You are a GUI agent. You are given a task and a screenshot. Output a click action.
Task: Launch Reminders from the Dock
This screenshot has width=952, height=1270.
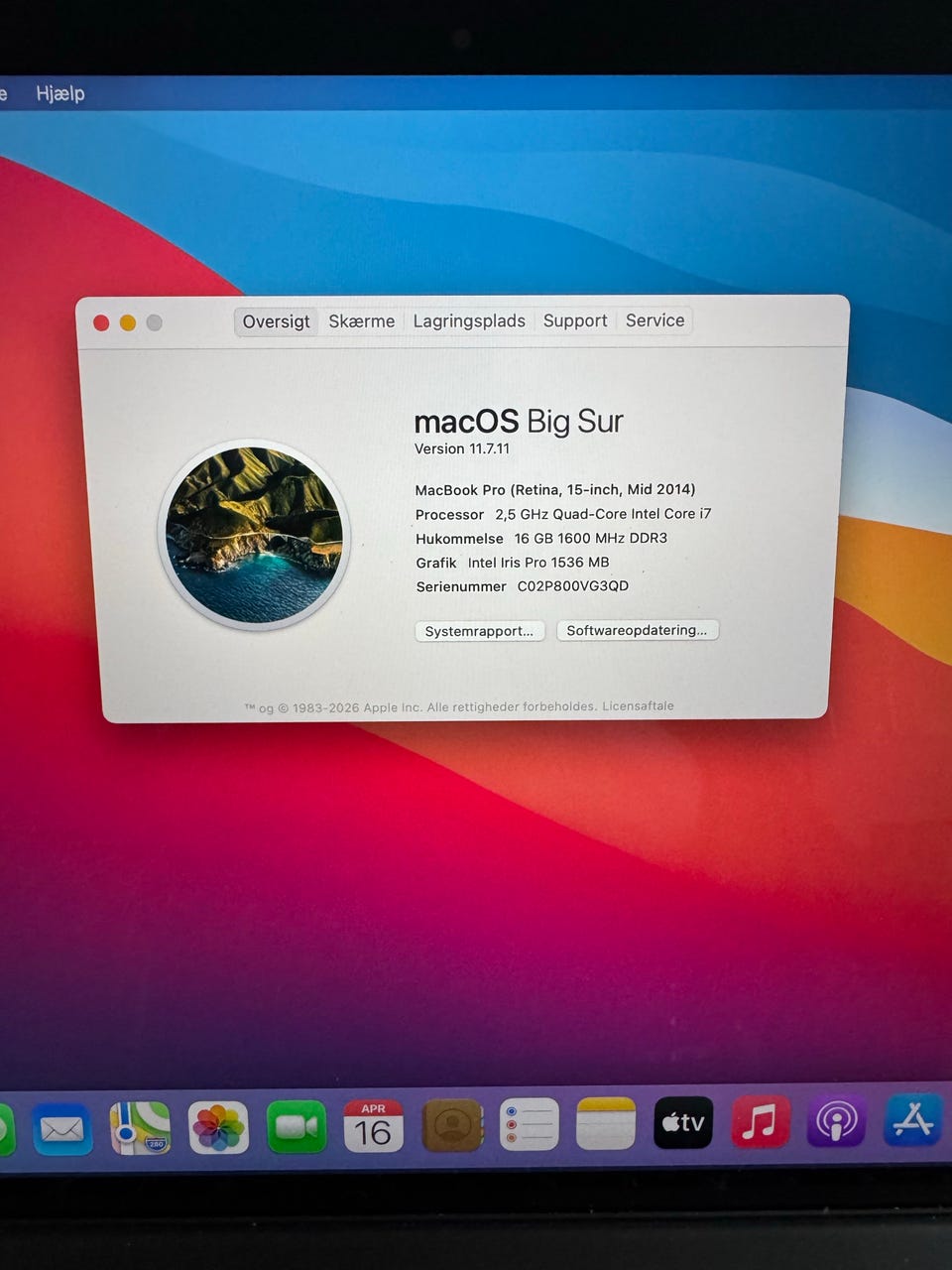529,1124
